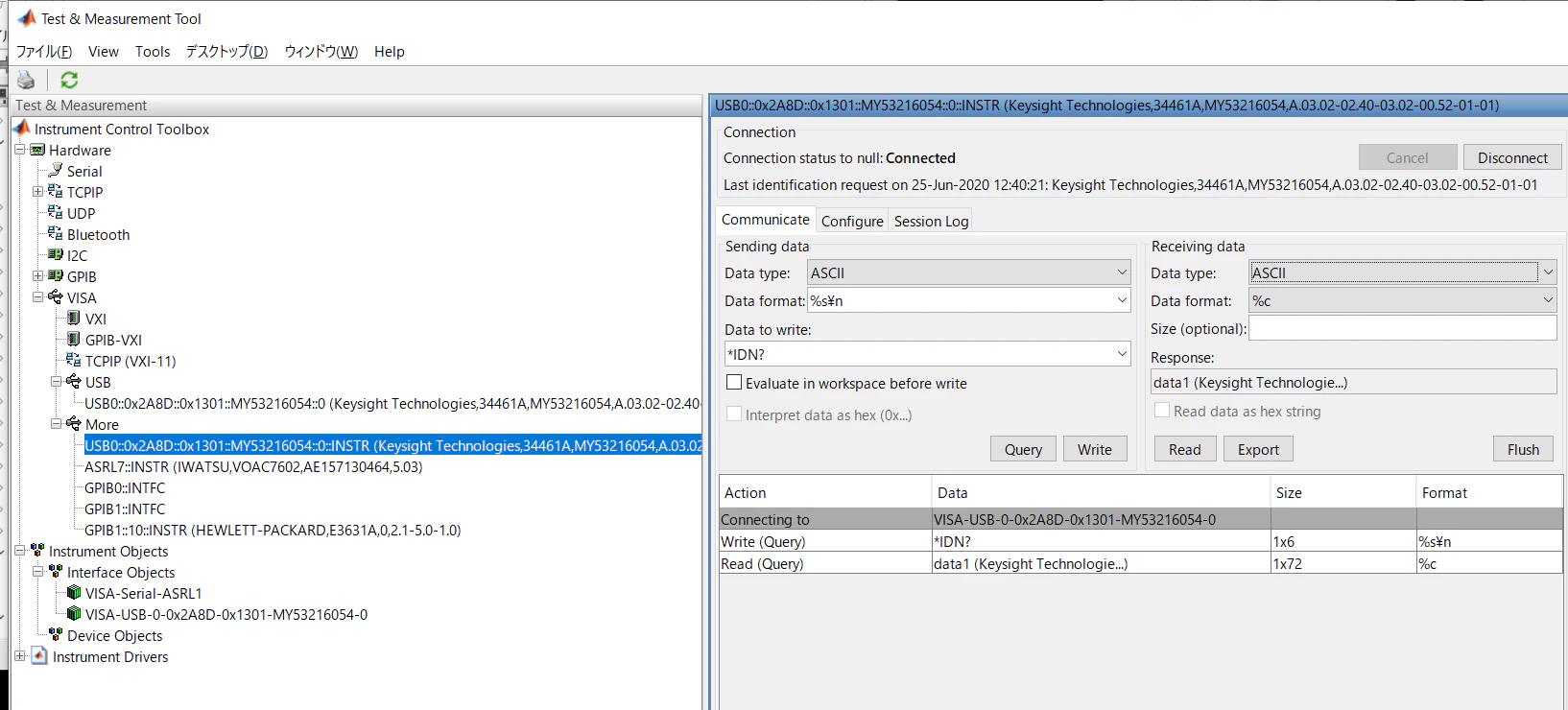Click the print toolbar icon
This screenshot has height=710, width=1568.
click(26, 80)
